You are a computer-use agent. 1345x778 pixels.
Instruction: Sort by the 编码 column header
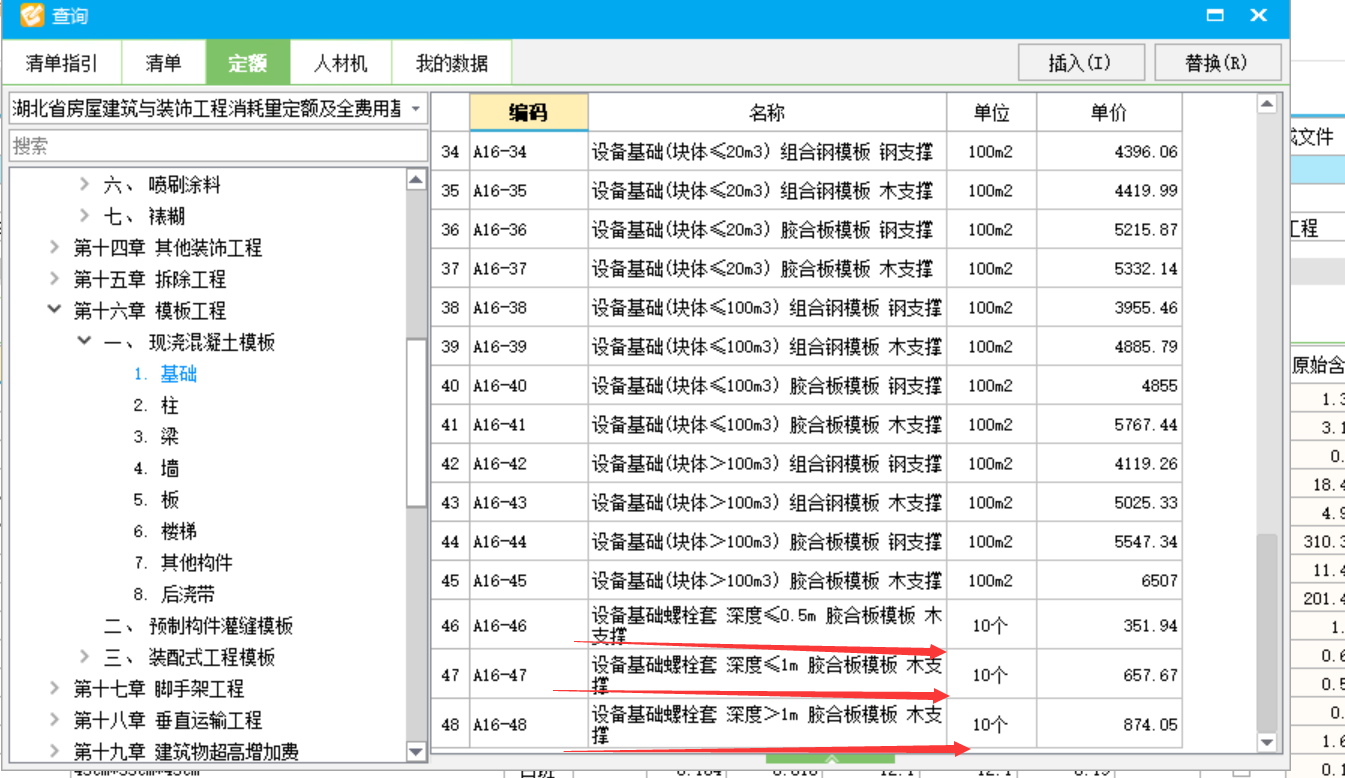[x=529, y=113]
